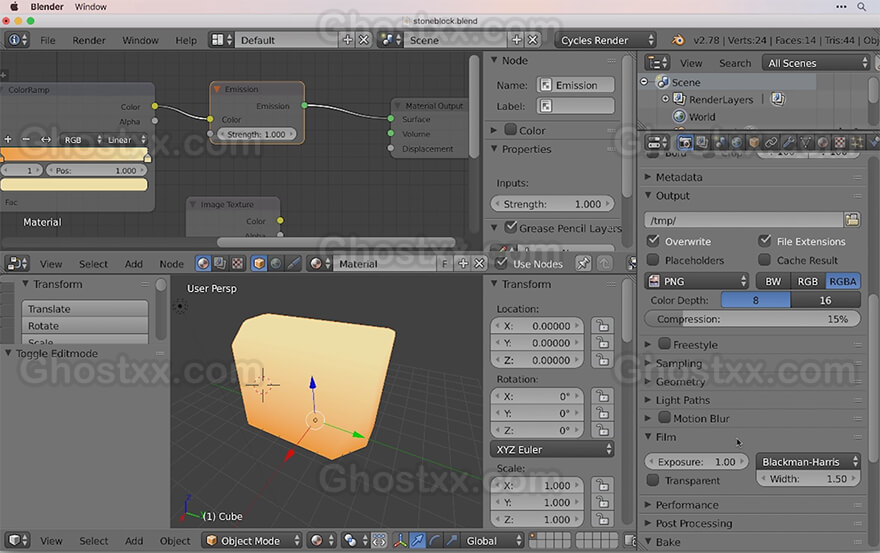This screenshot has width=880, height=553.
Task: Click the Rotate button in the tool shelf
Action: tap(85, 326)
